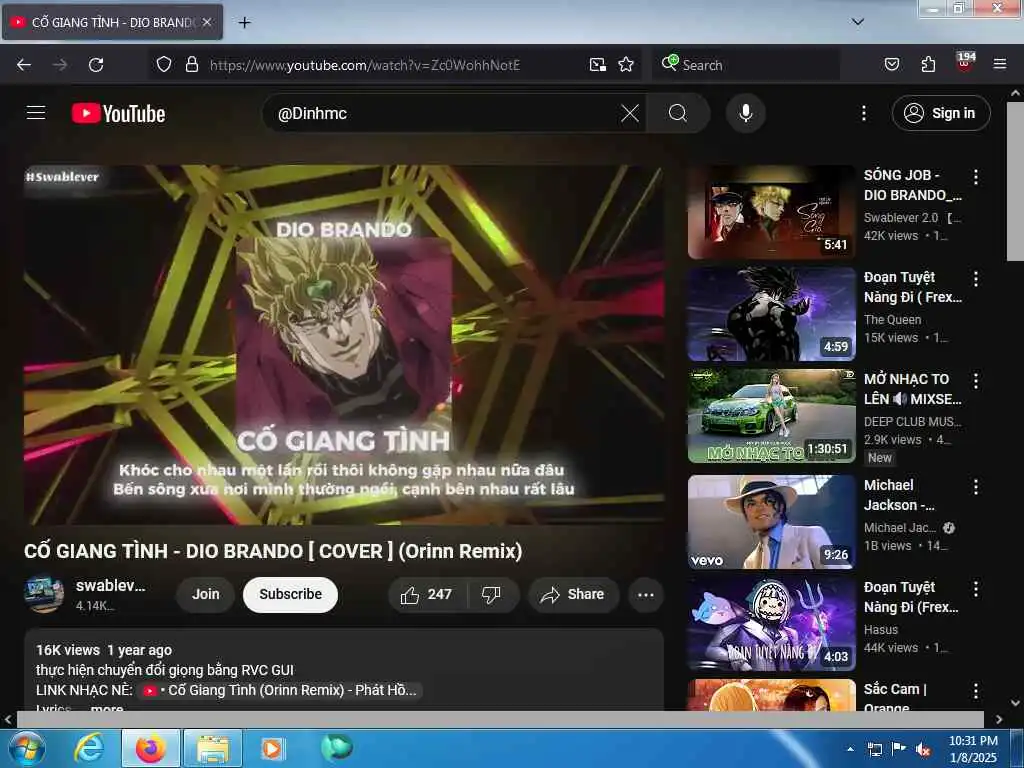The height and width of the screenshot is (768, 1024).
Task: Open Sắc Cam video title
Action: coord(895,697)
